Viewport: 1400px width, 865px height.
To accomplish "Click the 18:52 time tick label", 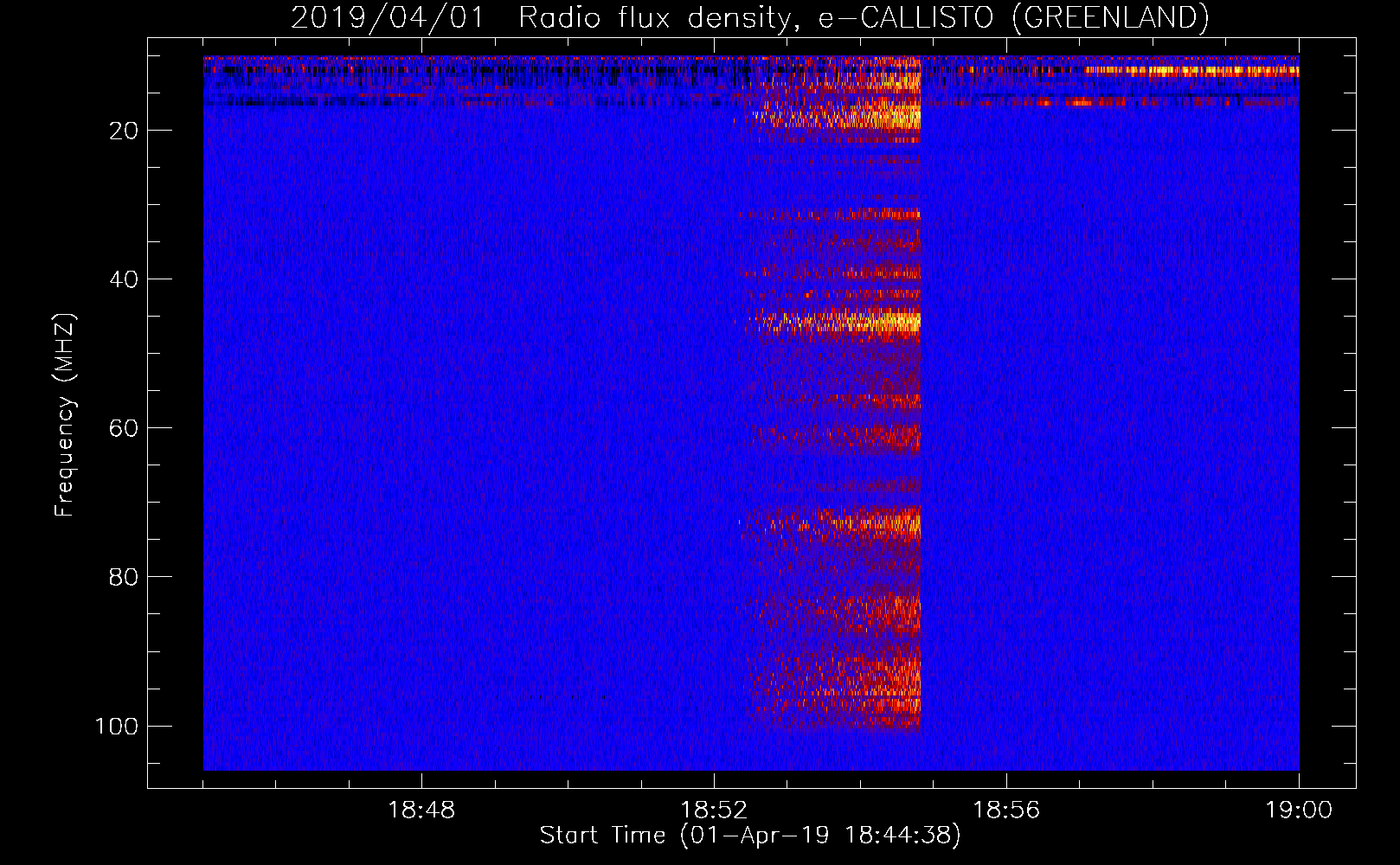I will [714, 811].
